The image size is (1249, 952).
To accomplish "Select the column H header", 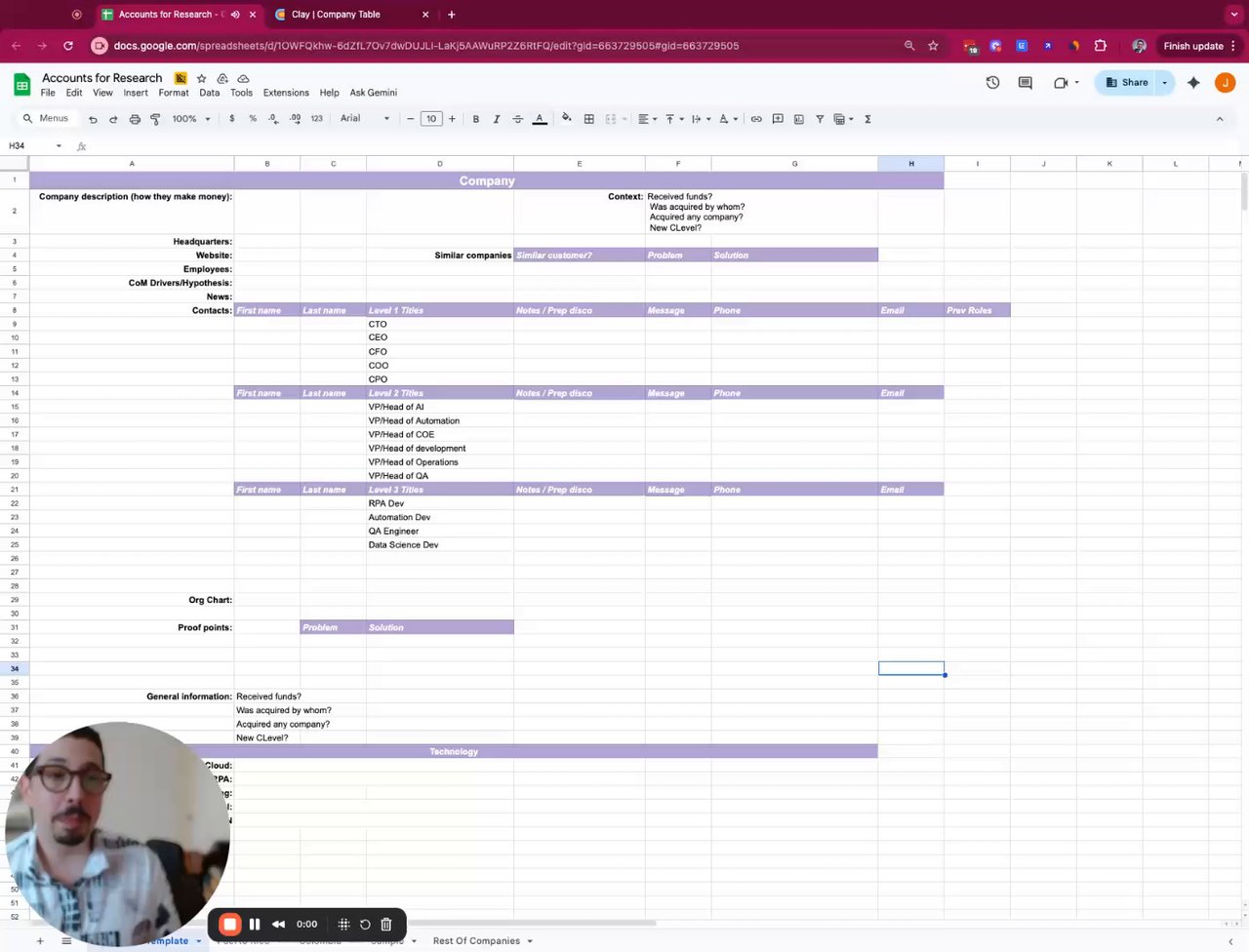I will click(x=911, y=164).
